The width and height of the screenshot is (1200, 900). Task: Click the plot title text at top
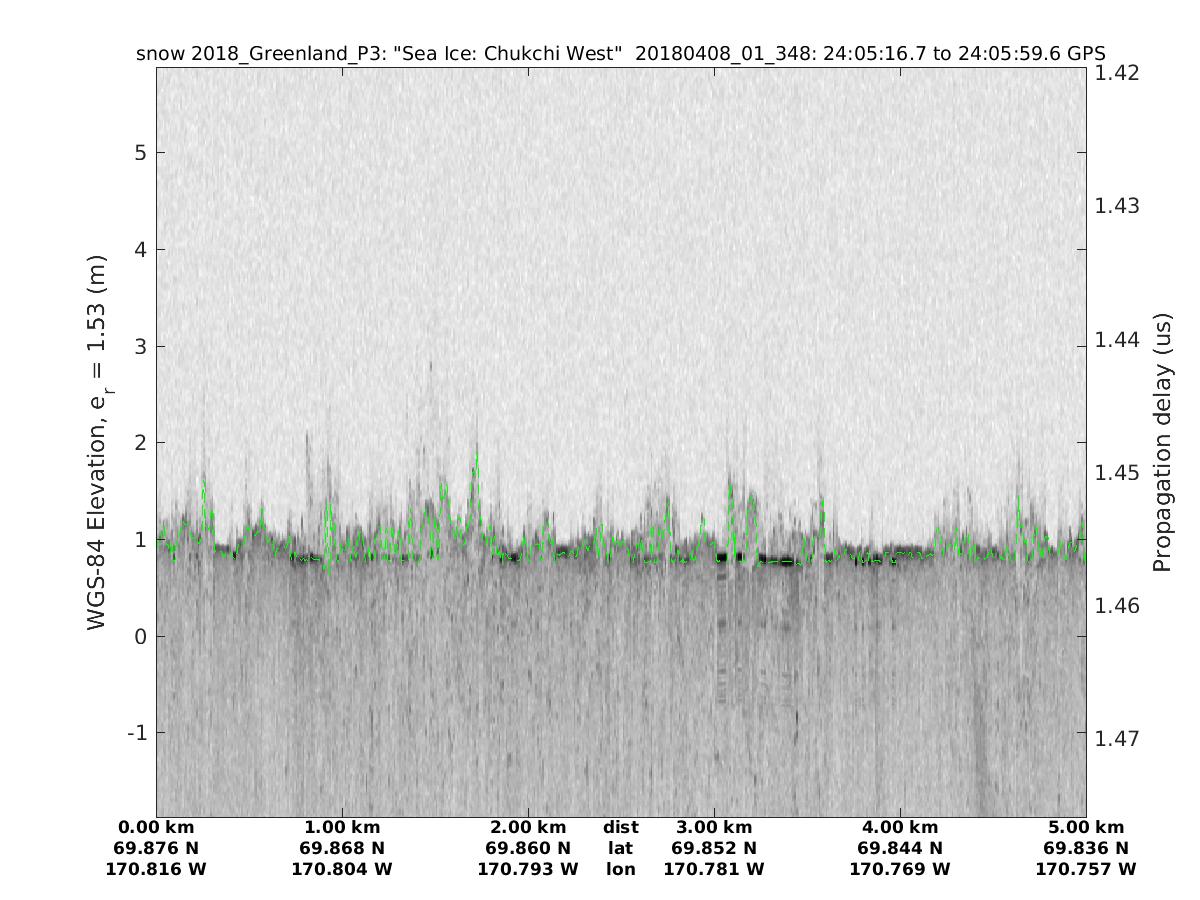pos(620,54)
